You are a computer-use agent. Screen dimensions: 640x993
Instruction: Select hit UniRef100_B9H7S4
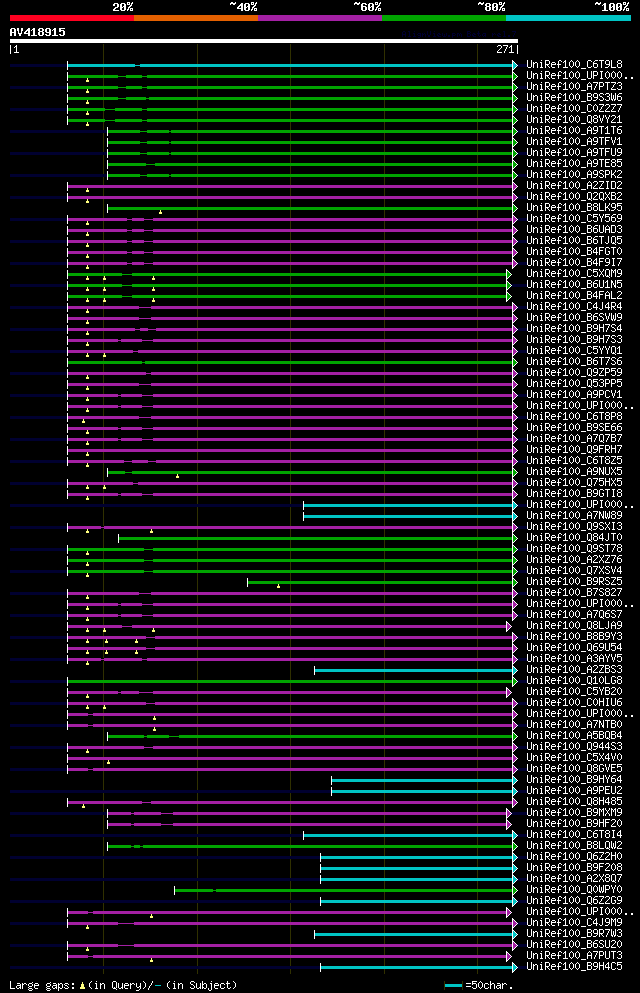[x=574, y=329]
